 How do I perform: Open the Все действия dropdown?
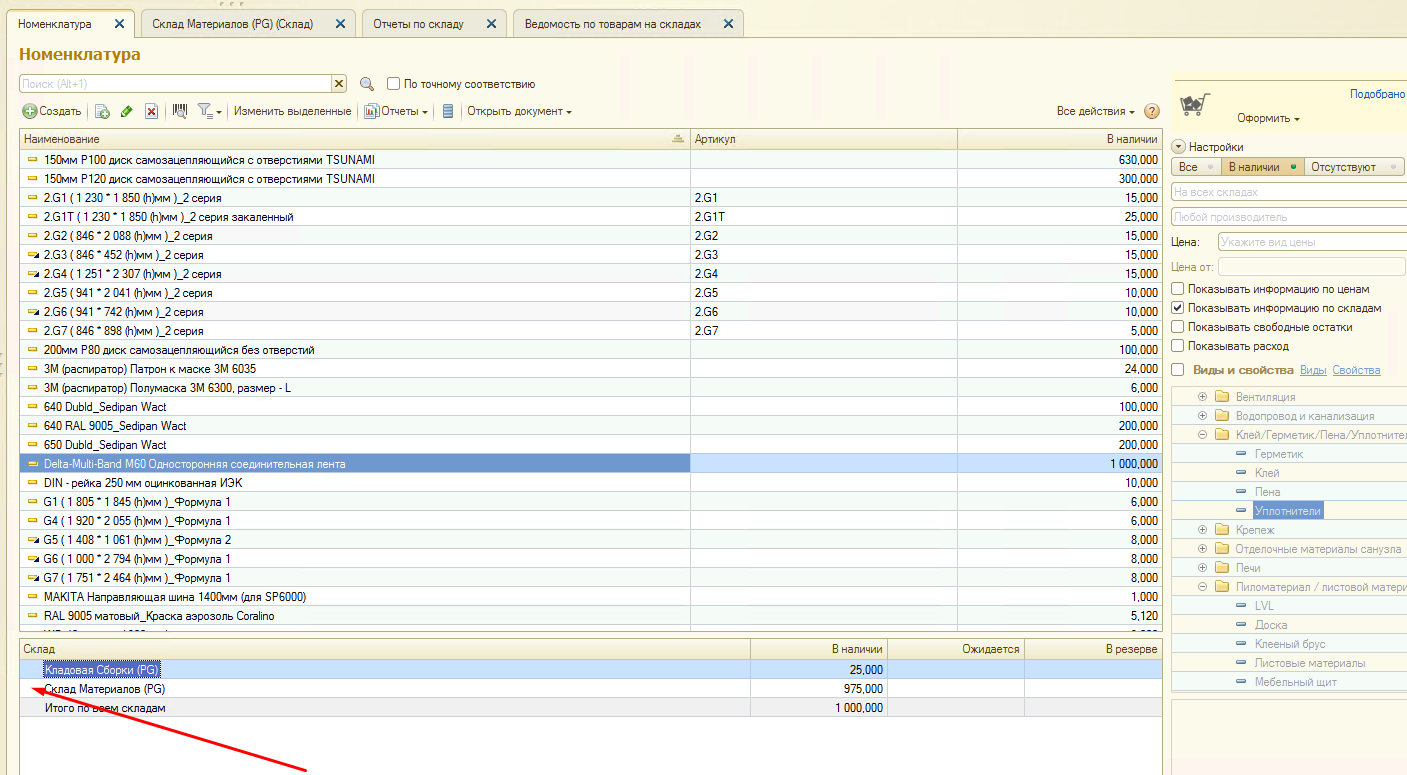(1095, 112)
